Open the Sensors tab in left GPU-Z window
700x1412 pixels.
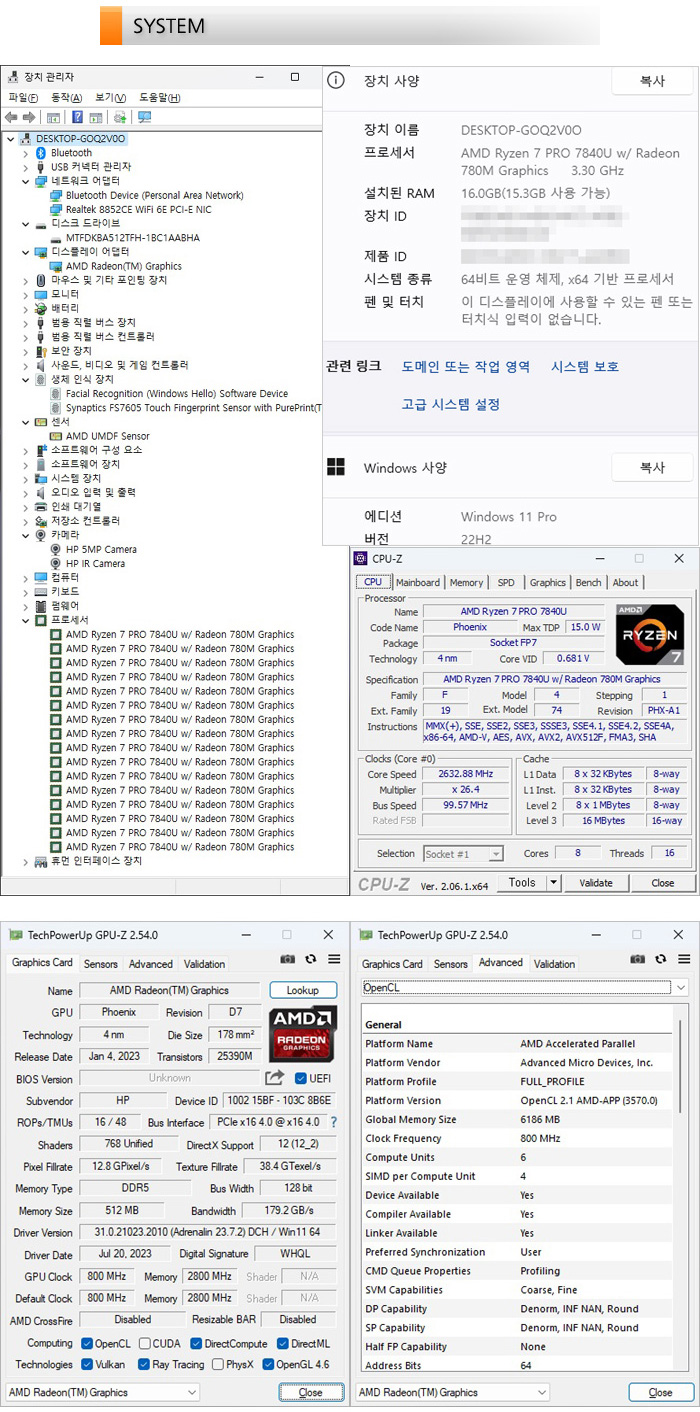(x=100, y=964)
